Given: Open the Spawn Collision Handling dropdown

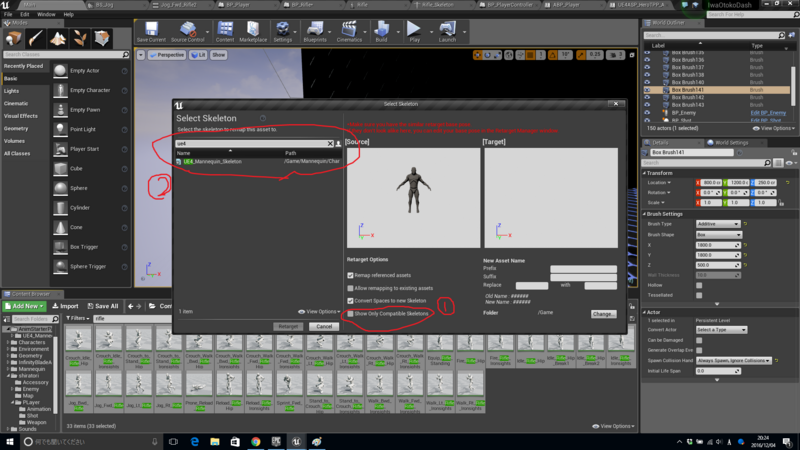Looking at the screenshot, I should tap(733, 361).
